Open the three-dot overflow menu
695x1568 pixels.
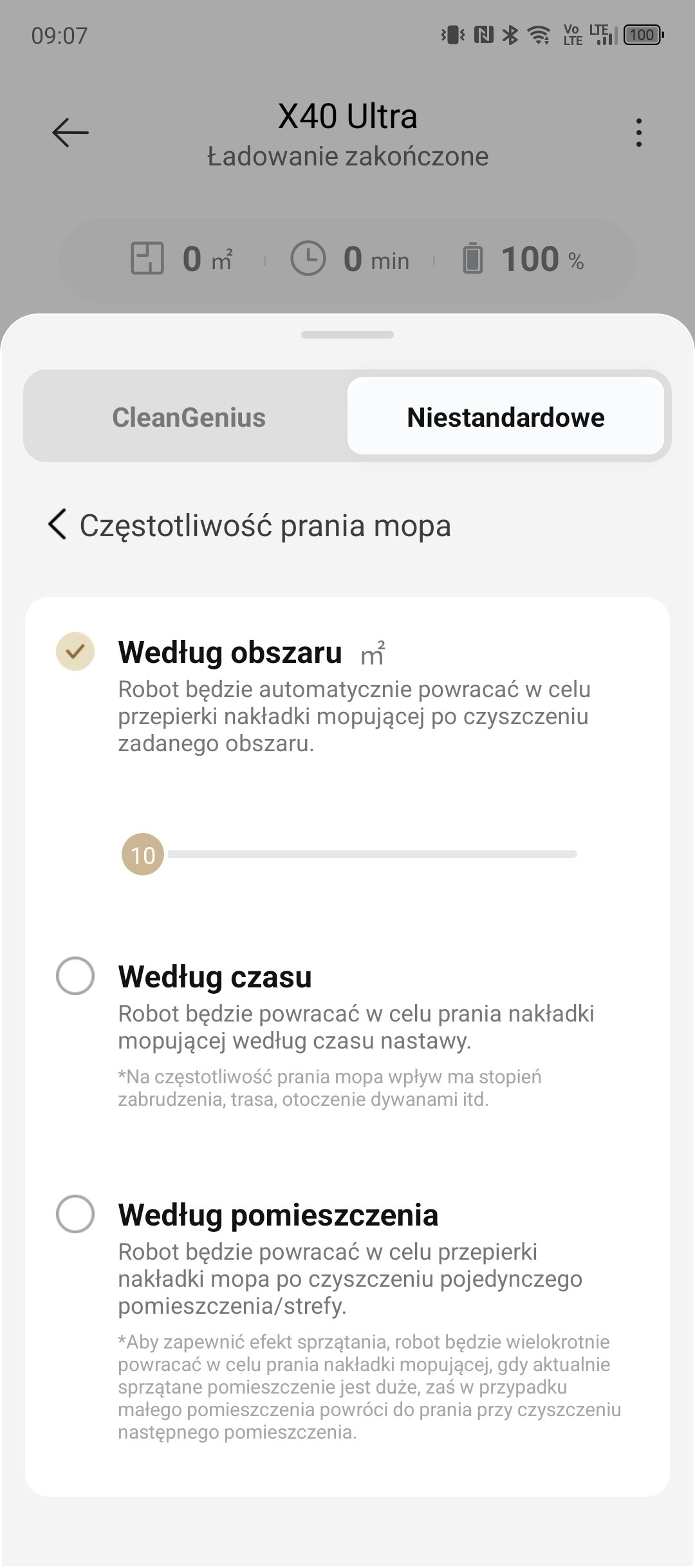638,133
